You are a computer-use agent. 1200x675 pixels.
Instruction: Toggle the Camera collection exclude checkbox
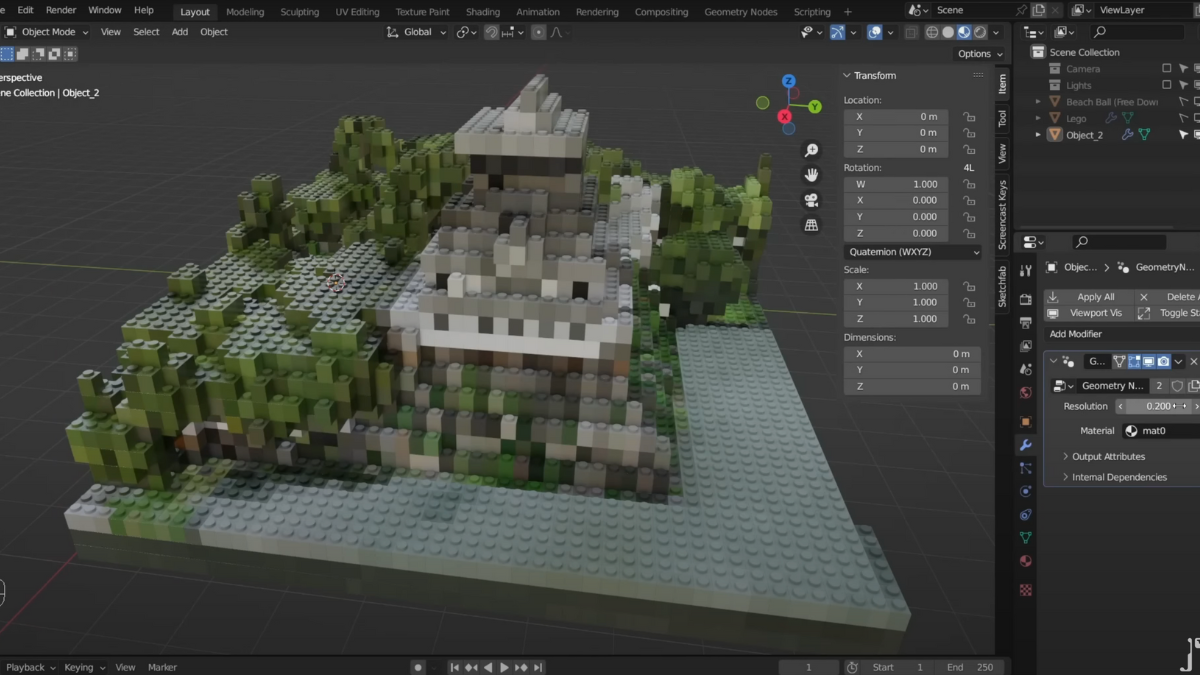(1166, 69)
